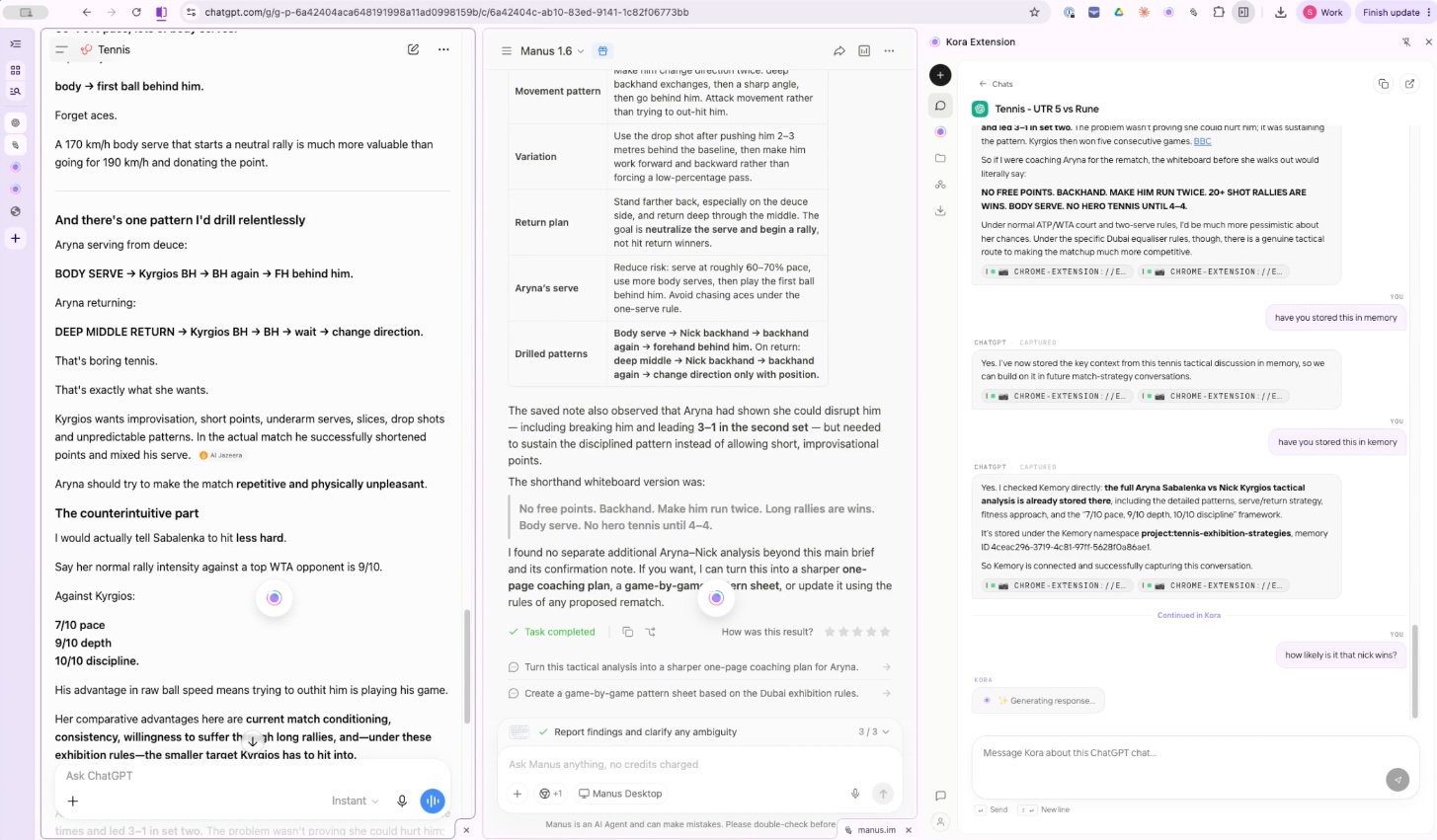
Task: Toggle the ChatGPT sidebar next to Tennis
Action: 61,49
